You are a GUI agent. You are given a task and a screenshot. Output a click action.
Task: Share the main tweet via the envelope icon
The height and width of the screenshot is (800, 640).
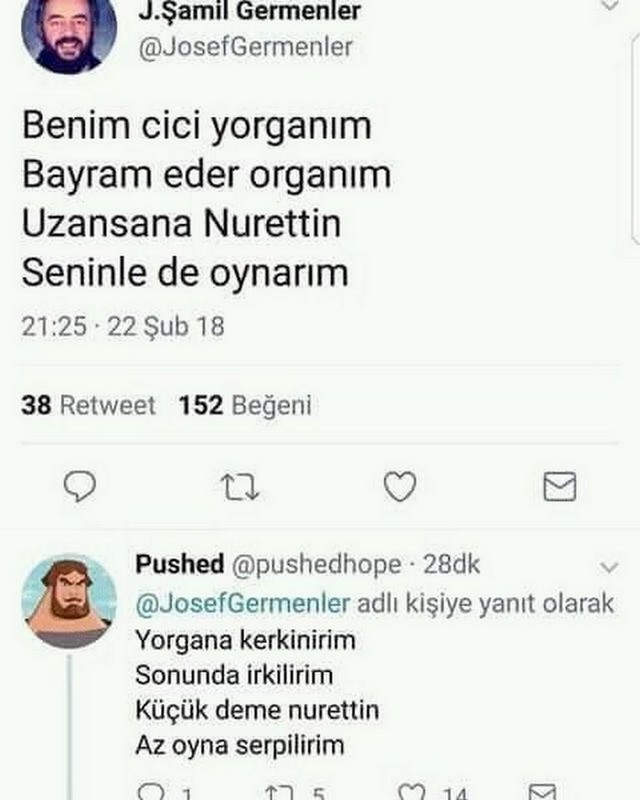[x=559, y=486]
